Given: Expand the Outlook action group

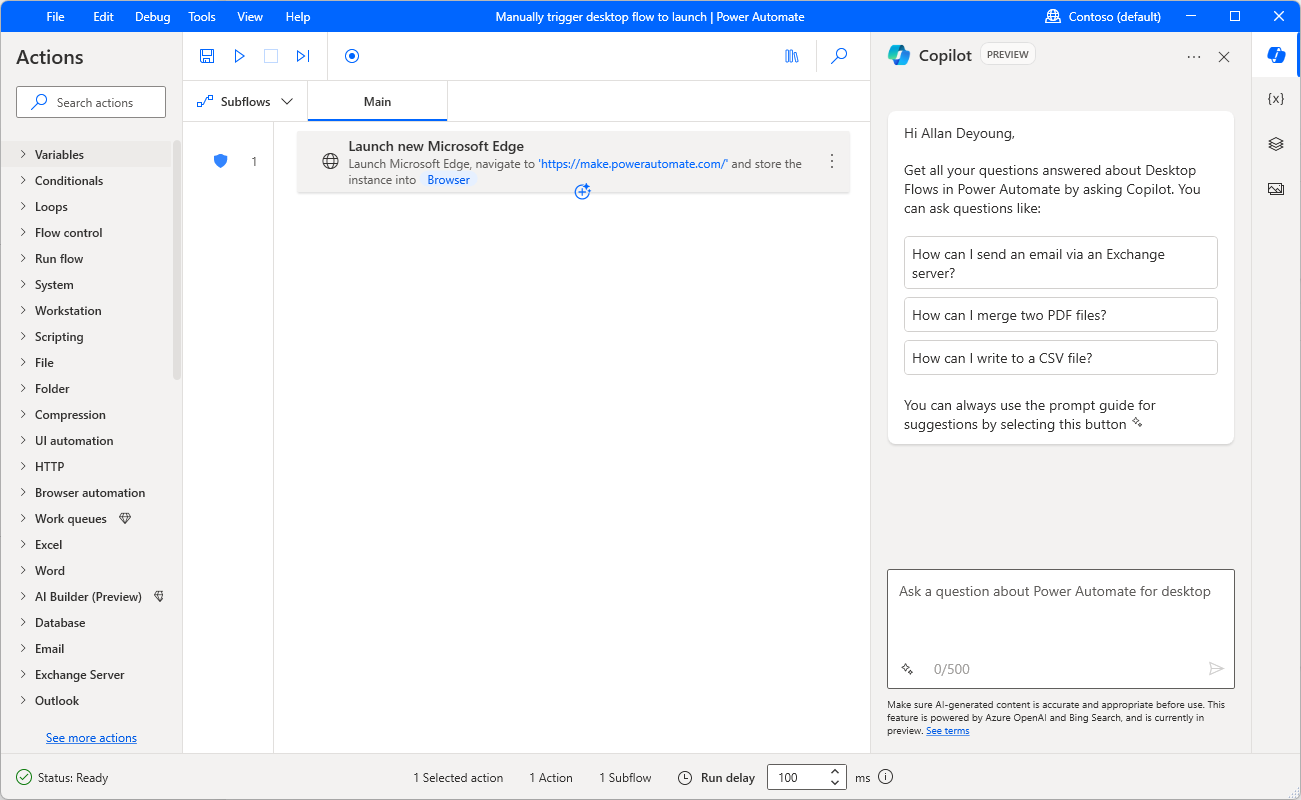Looking at the screenshot, I should (23, 700).
